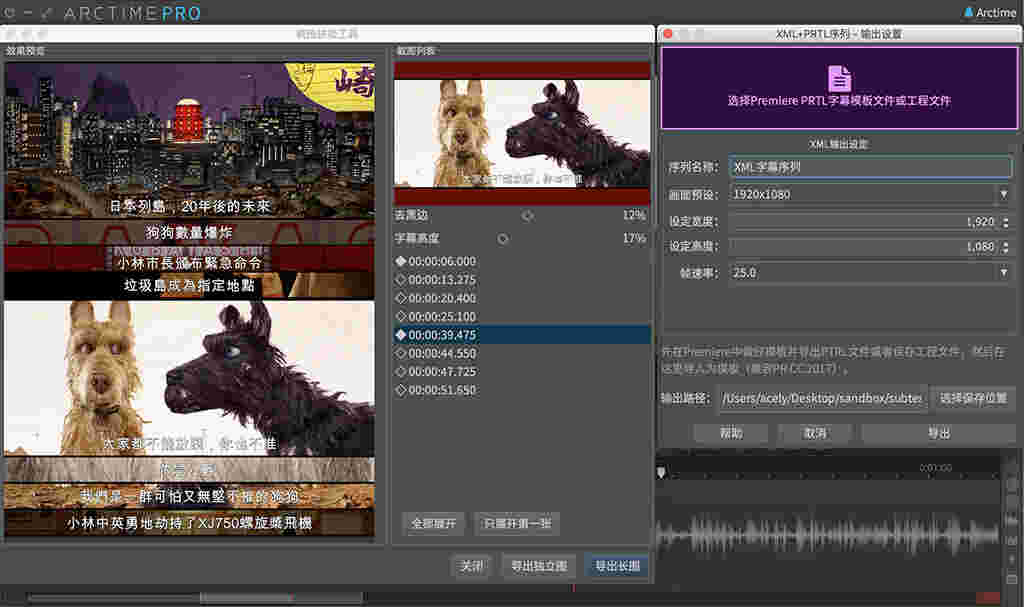
Task: Toggle the diamond marker at 00:00:51.650
Action: tap(399, 390)
